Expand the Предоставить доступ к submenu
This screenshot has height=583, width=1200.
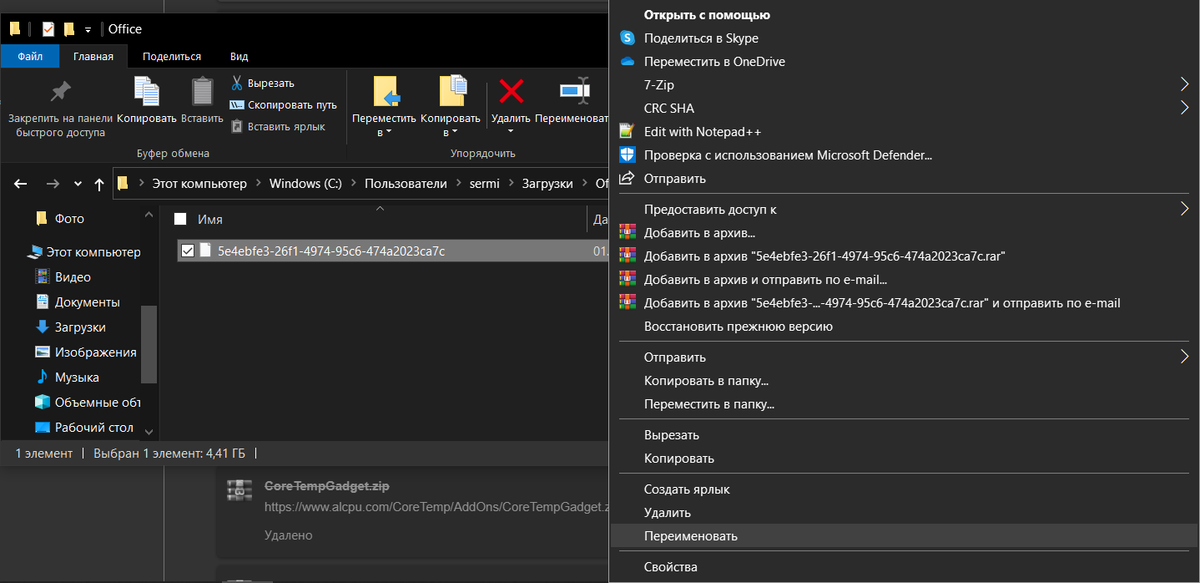(x=1185, y=209)
